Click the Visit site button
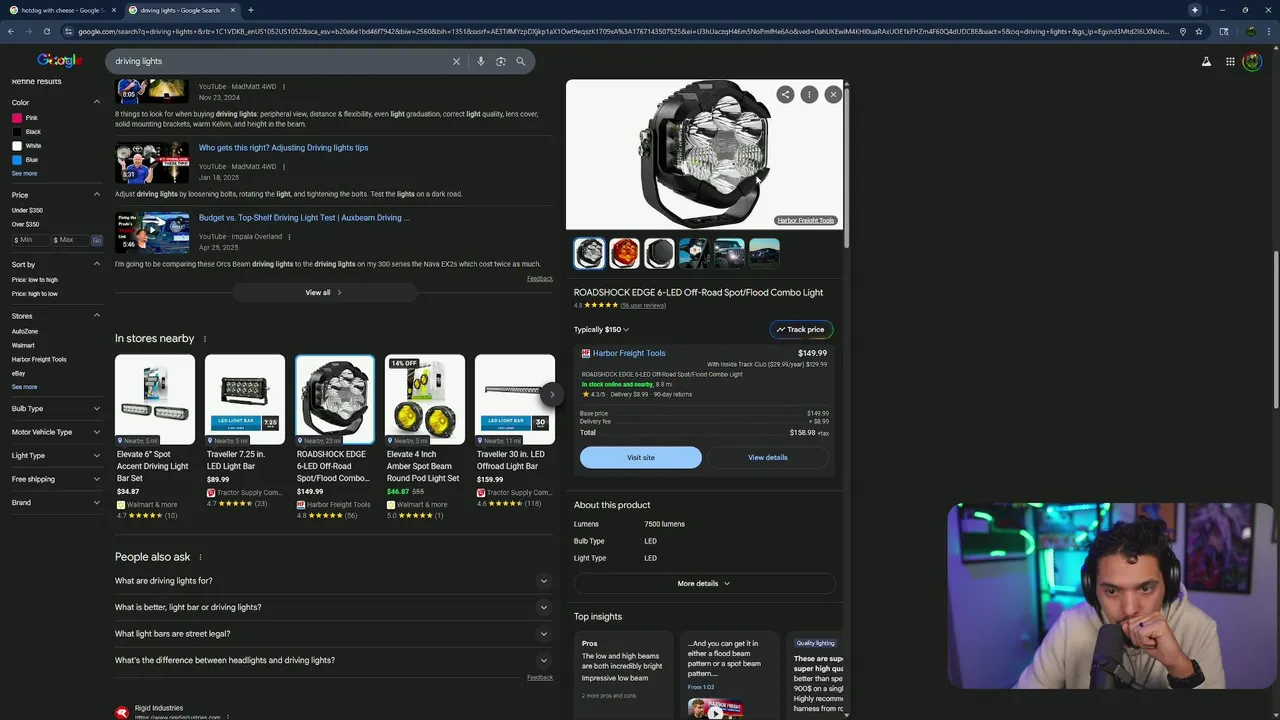The image size is (1280, 720). pos(641,457)
